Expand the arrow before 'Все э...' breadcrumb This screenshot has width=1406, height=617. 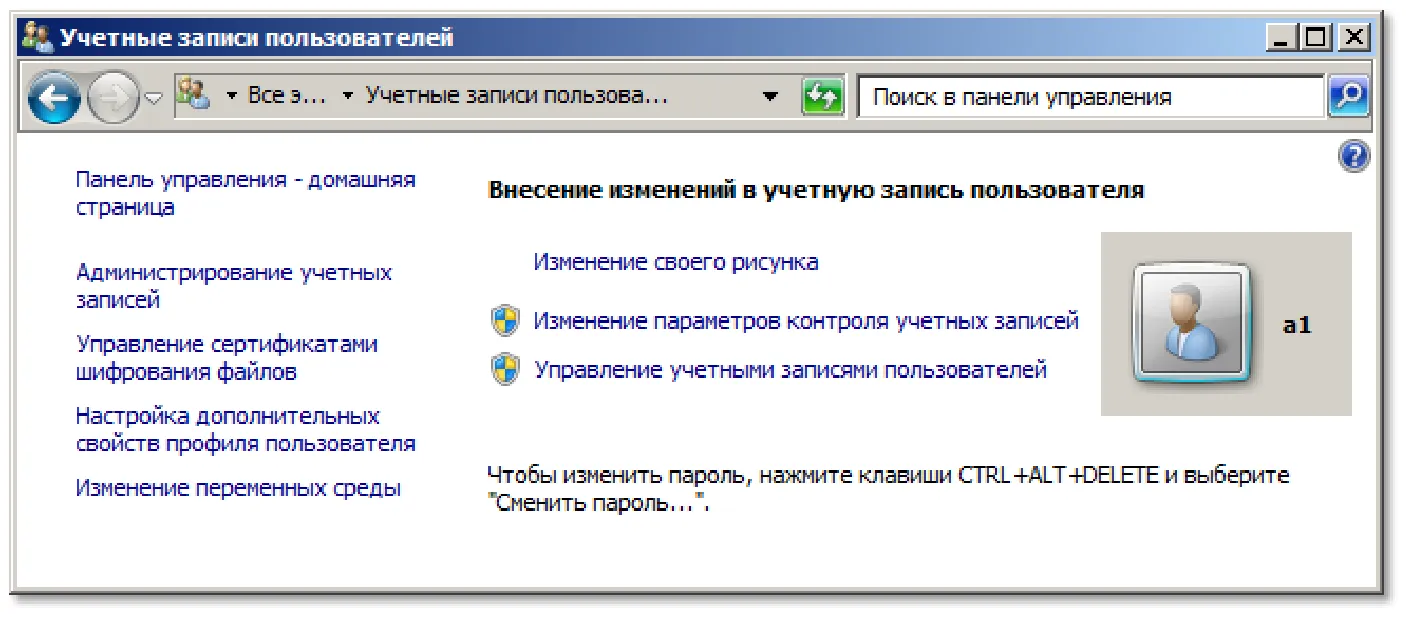(232, 97)
